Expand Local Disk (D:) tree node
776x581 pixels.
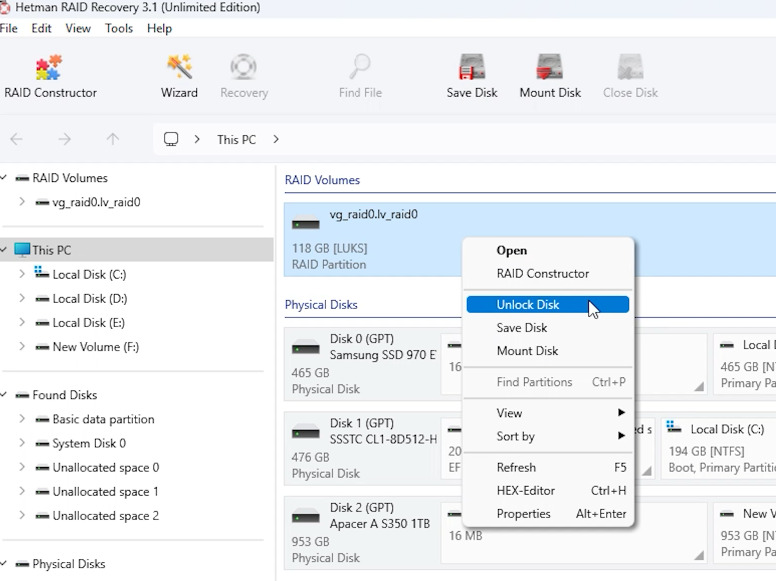[22, 298]
